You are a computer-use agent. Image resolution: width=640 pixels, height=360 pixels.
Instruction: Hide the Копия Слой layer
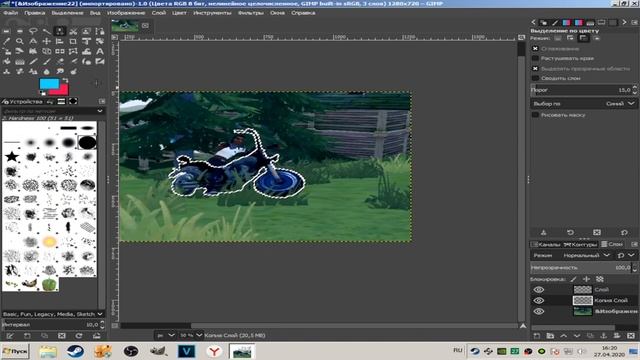[539, 300]
